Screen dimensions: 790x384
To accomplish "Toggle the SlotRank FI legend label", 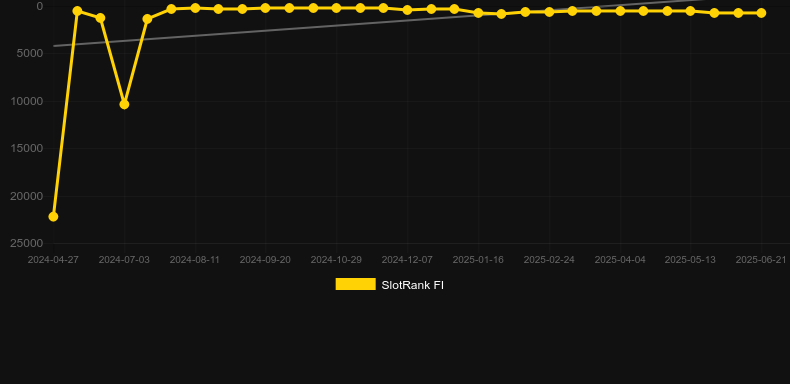I will (412, 285).
